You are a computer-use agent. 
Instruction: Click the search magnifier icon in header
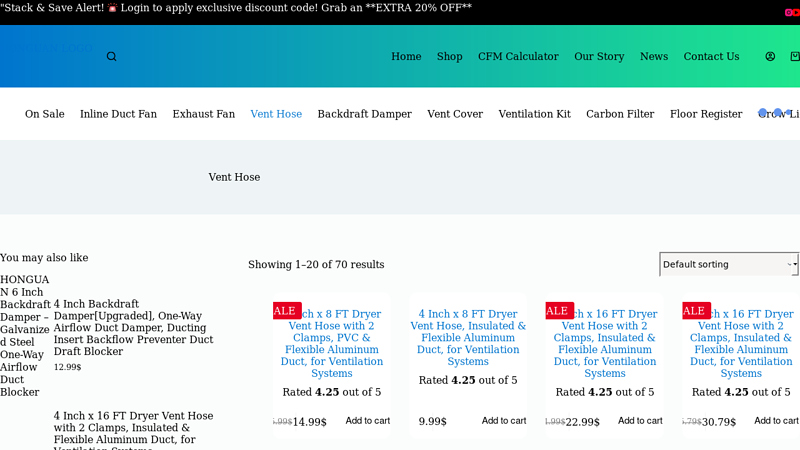coord(111,57)
